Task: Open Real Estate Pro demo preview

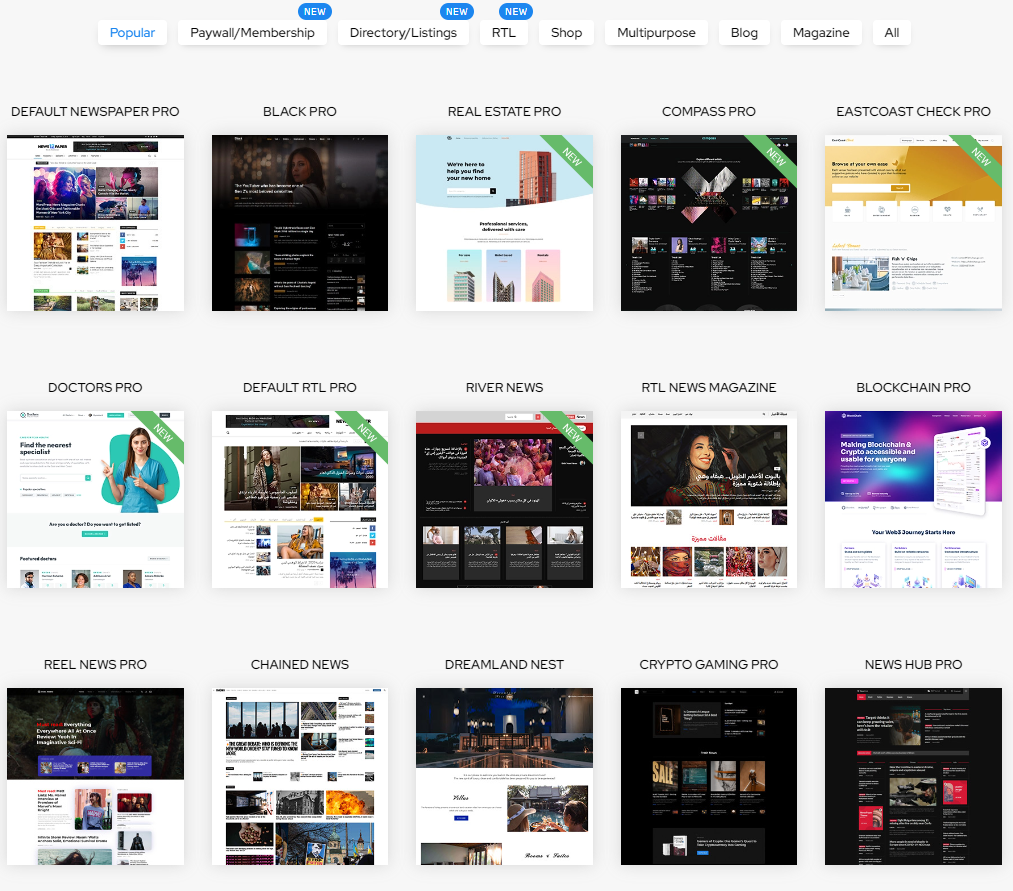Action: [504, 223]
